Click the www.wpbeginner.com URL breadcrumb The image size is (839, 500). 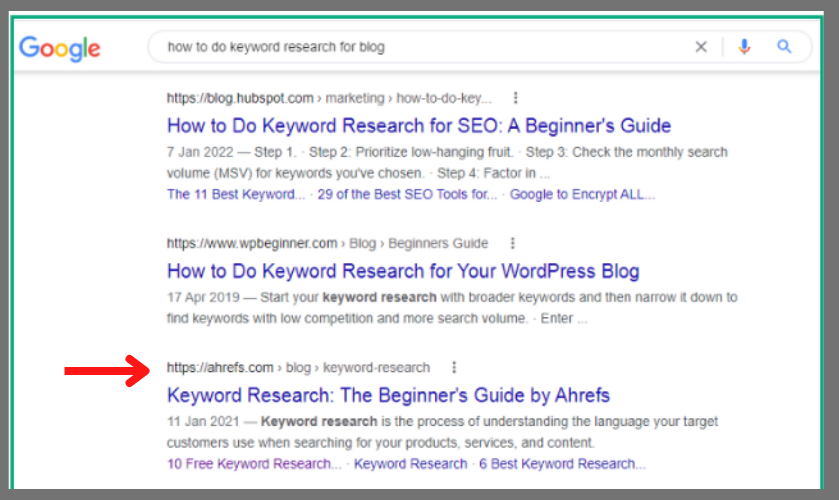[x=327, y=244]
